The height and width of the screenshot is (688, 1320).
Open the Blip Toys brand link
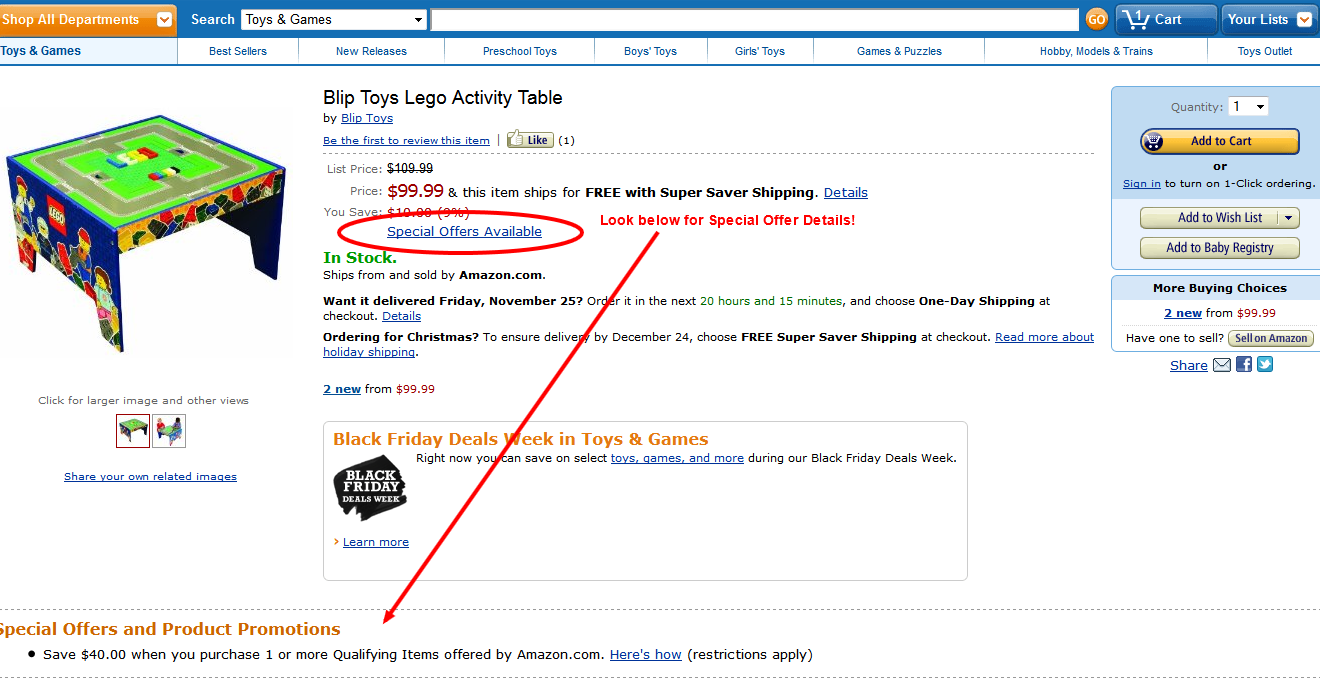pyautogui.click(x=367, y=118)
